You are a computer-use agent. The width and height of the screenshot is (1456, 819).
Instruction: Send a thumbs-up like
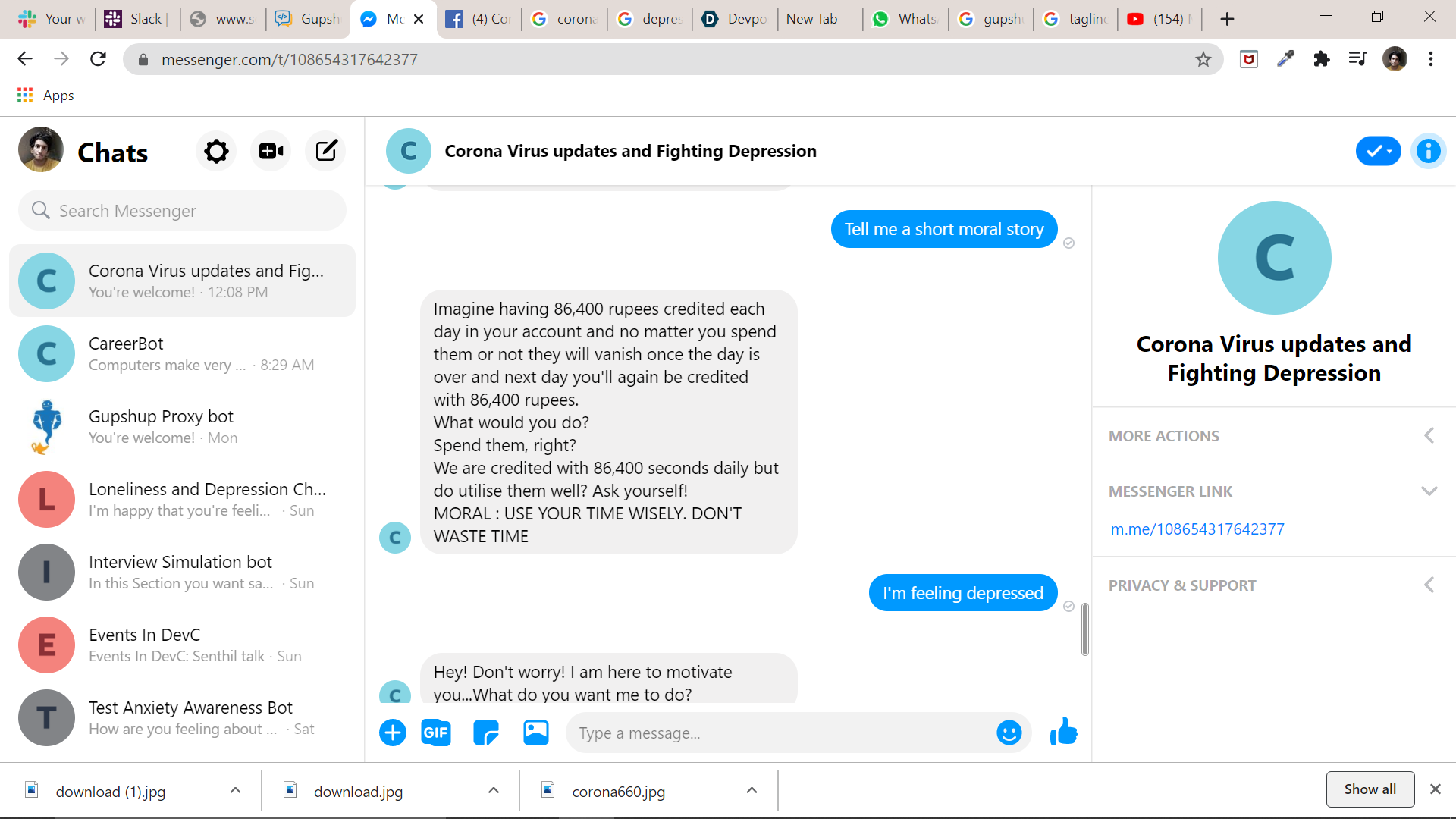pos(1063,733)
